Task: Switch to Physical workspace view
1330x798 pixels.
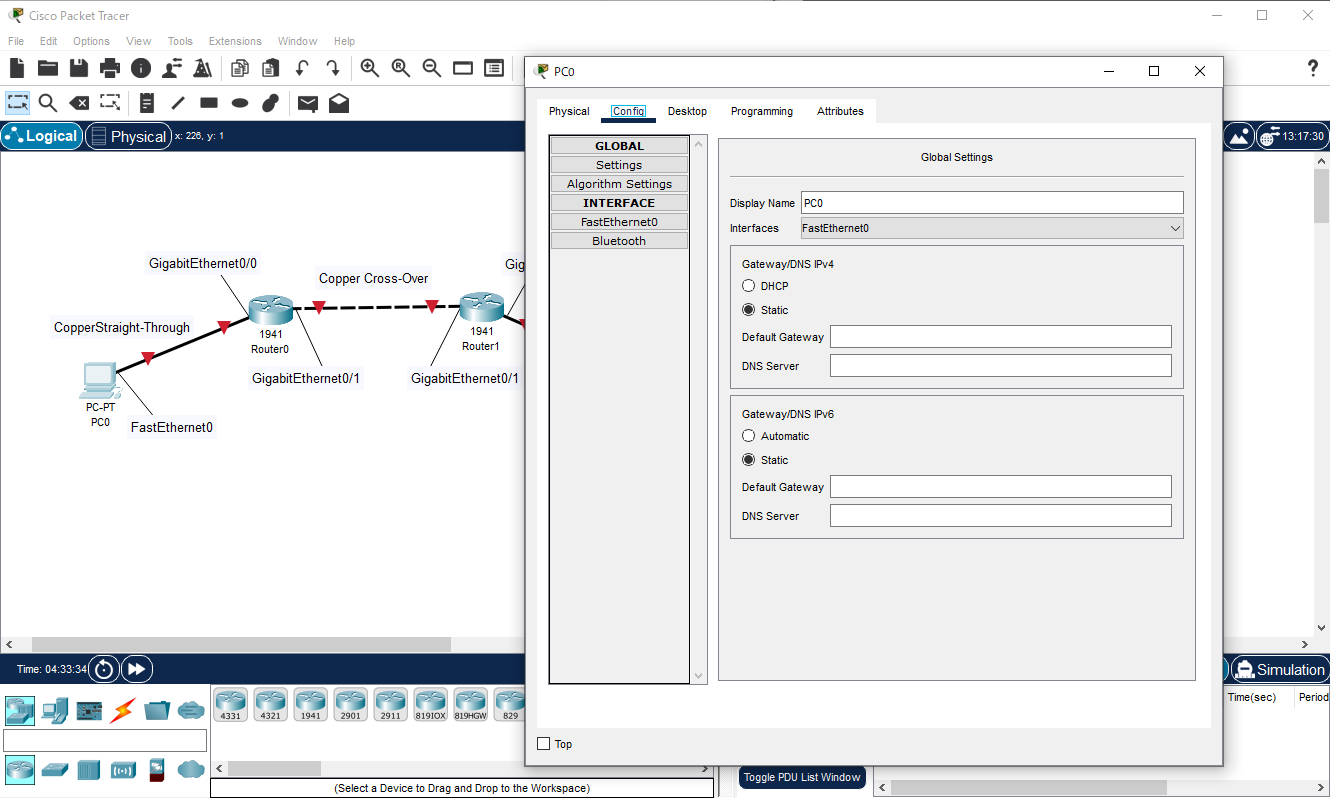Action: 127,136
